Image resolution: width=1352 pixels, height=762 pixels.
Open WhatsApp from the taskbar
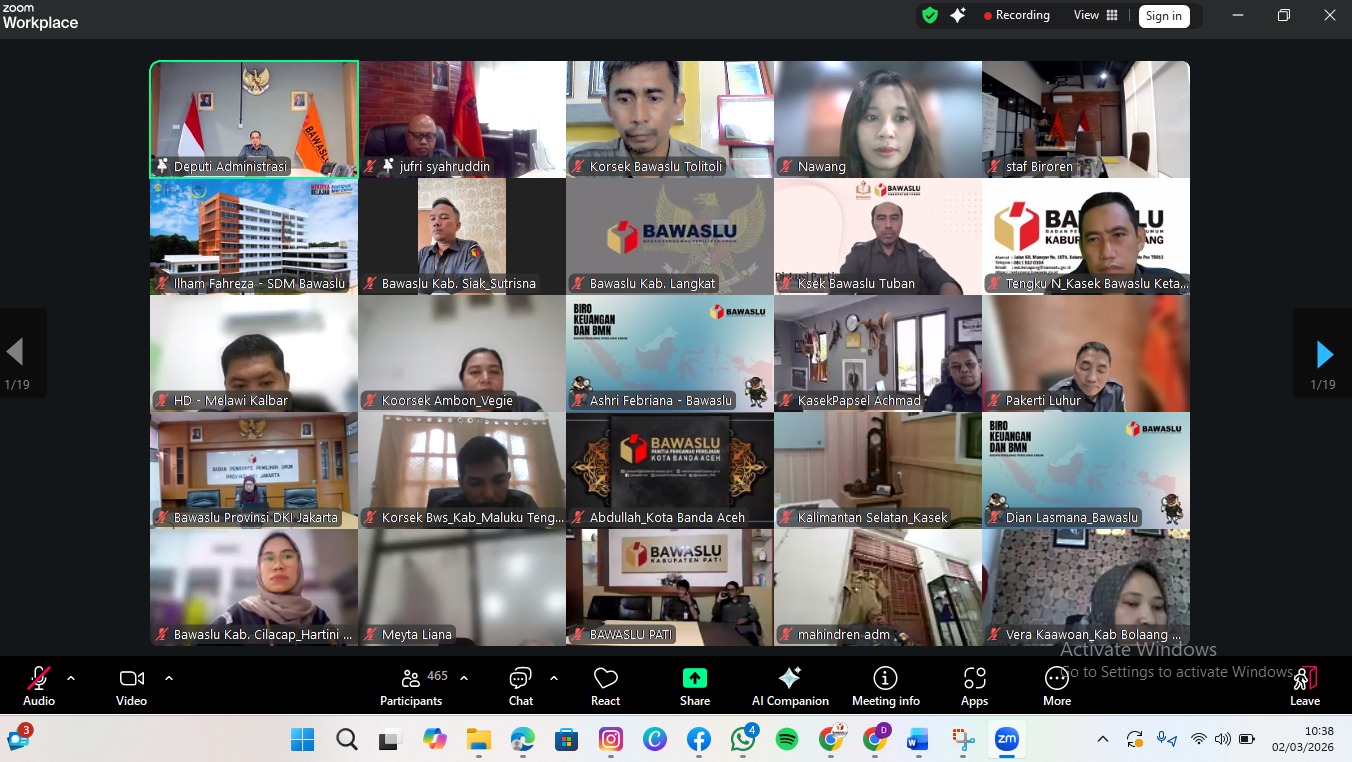pos(743,740)
